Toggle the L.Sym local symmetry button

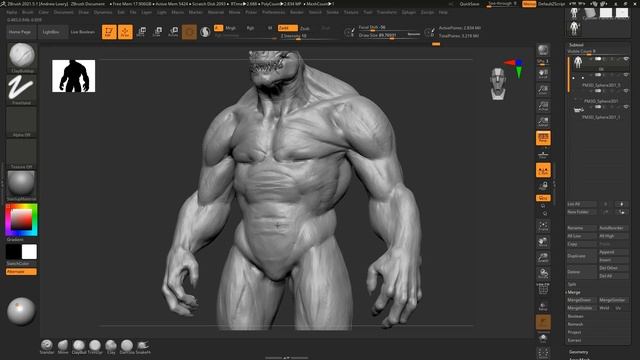pyautogui.click(x=543, y=170)
